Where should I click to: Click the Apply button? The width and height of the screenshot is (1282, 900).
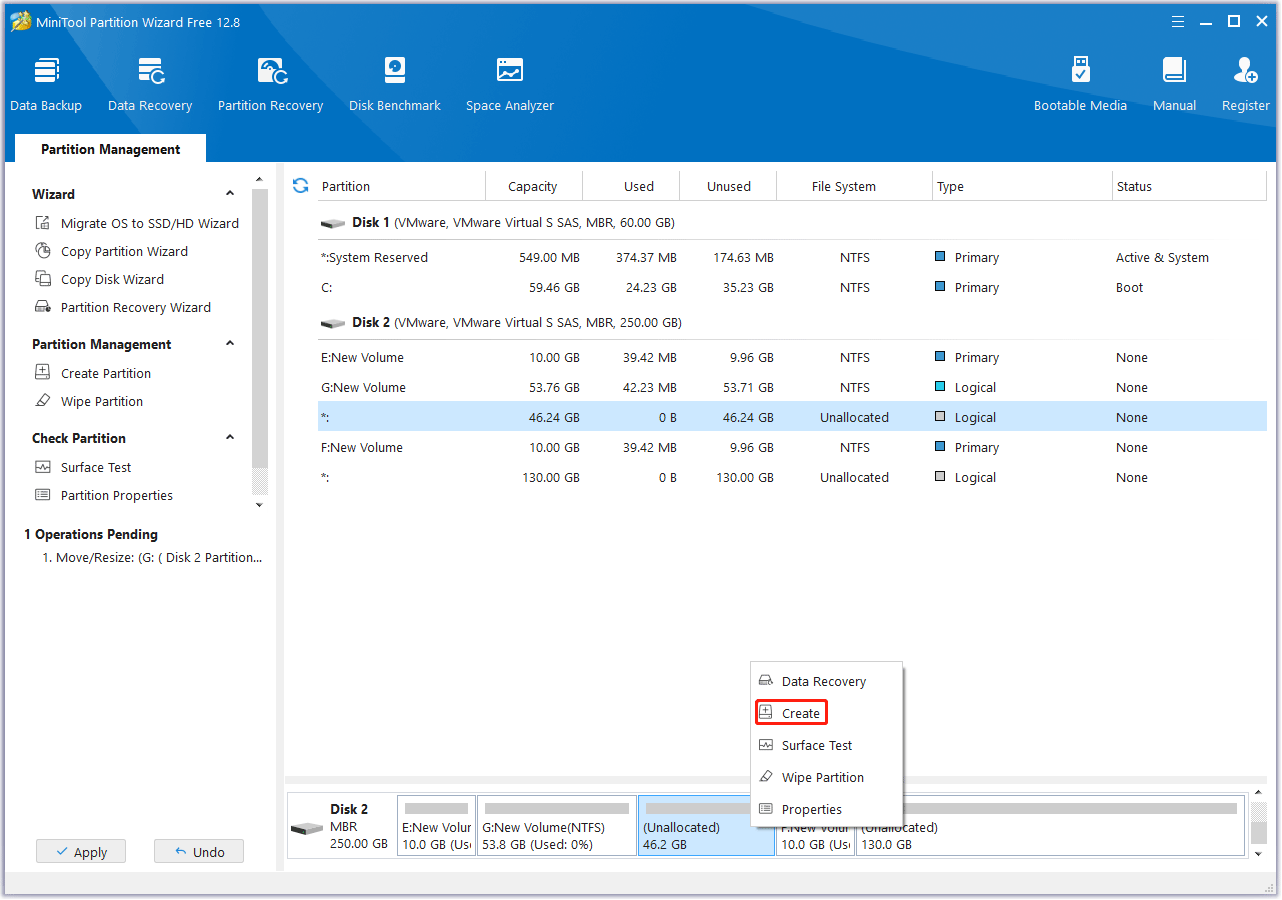tap(80, 852)
